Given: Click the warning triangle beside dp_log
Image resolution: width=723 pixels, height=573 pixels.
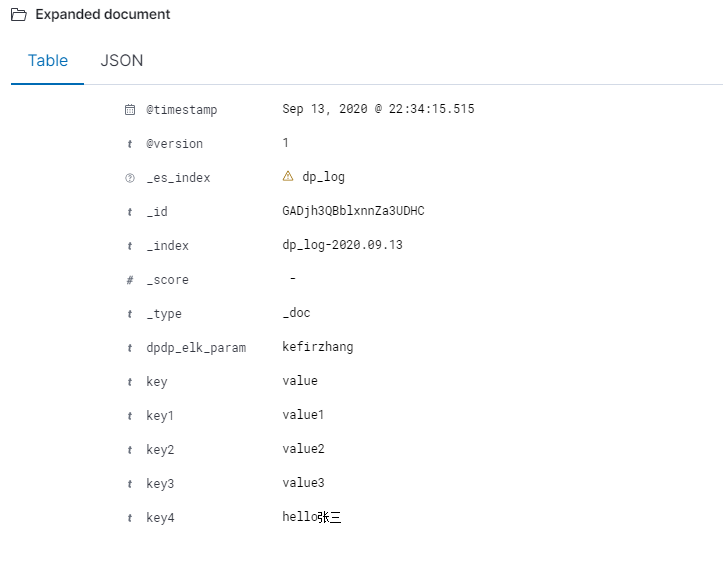Looking at the screenshot, I should pyautogui.click(x=288, y=176).
